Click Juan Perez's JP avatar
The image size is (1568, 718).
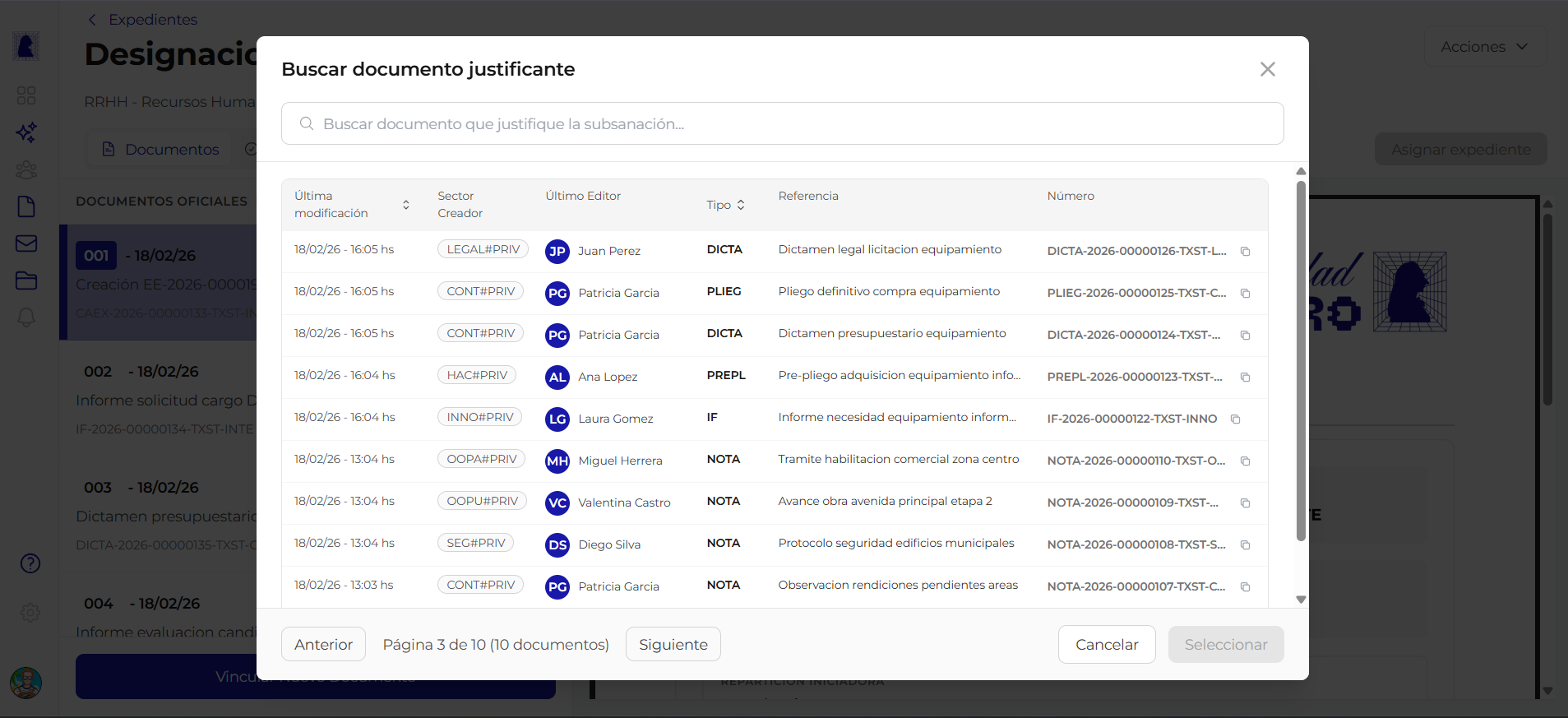(557, 252)
